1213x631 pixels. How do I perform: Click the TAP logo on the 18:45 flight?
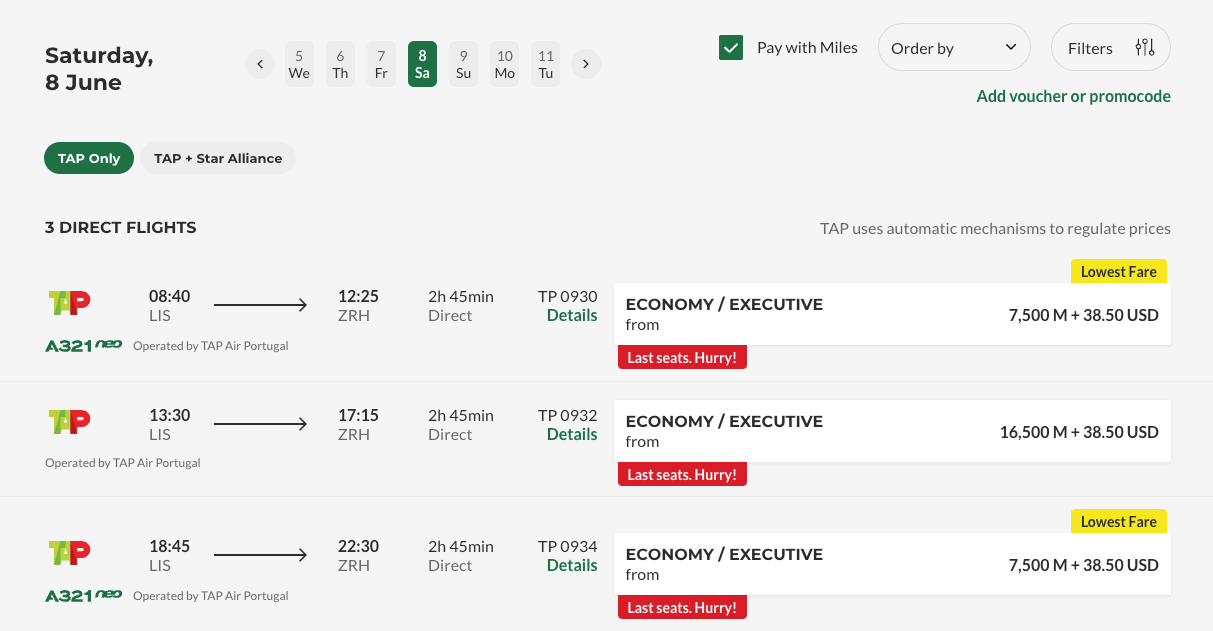[x=69, y=553]
